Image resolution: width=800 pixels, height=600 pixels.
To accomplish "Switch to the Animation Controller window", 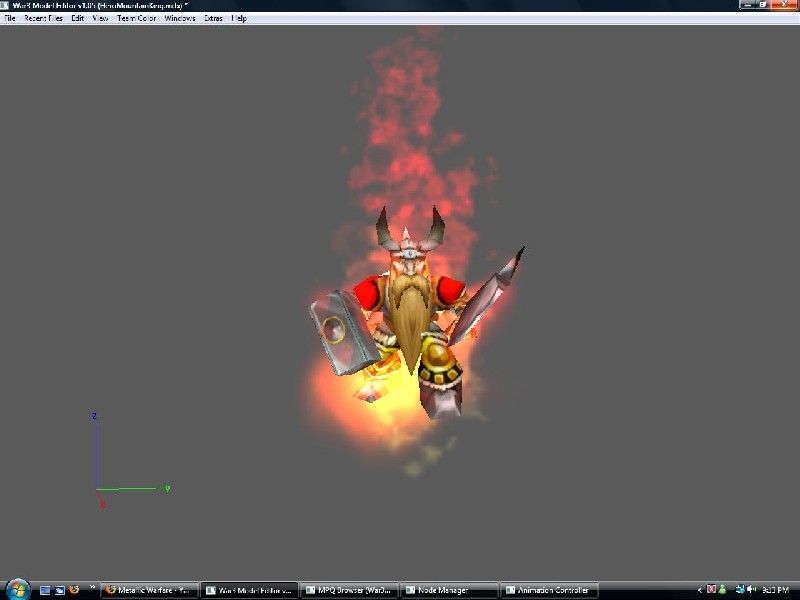I will [549, 591].
